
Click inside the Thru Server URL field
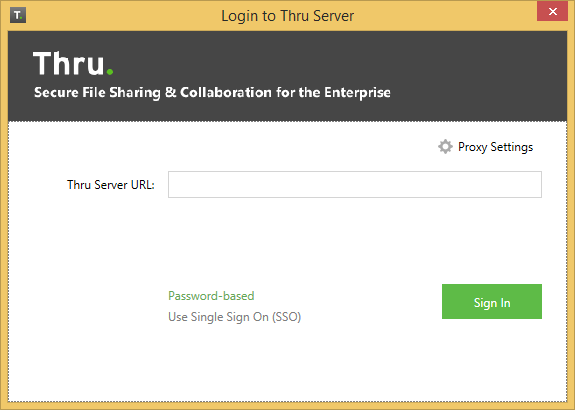355,184
